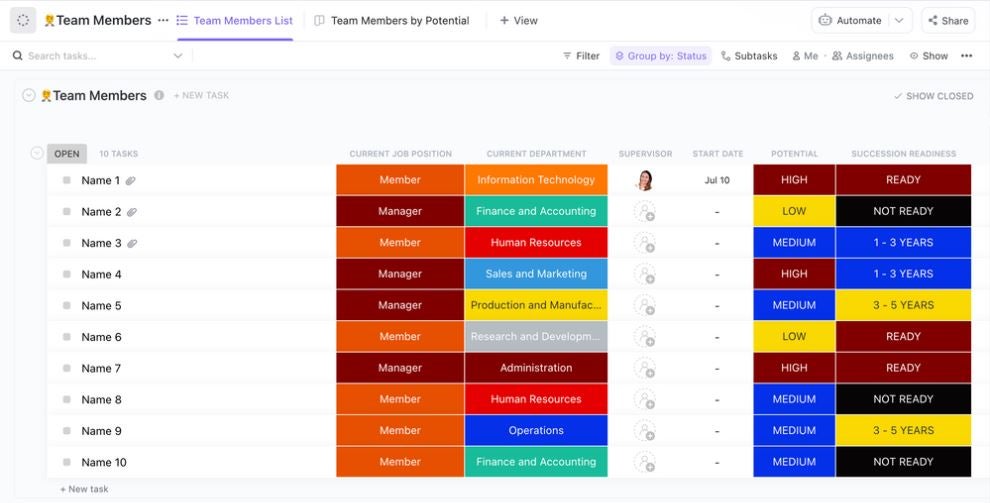Open the three-dot menu next to Team Members title

pyautogui.click(x=163, y=20)
